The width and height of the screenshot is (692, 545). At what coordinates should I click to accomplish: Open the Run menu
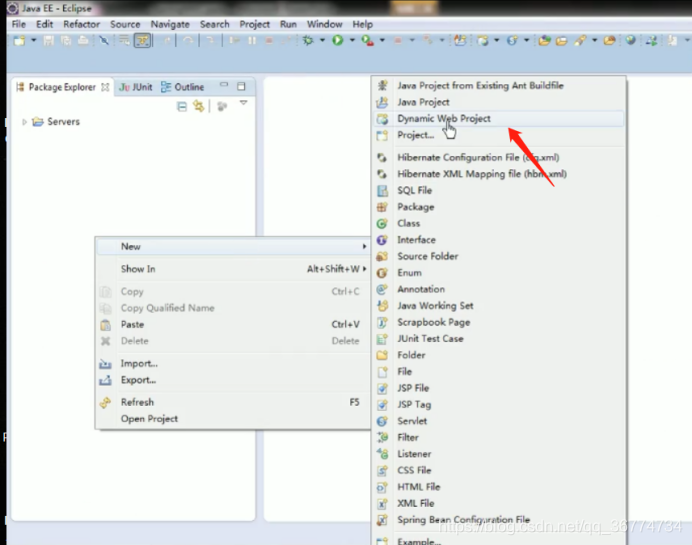tap(288, 24)
